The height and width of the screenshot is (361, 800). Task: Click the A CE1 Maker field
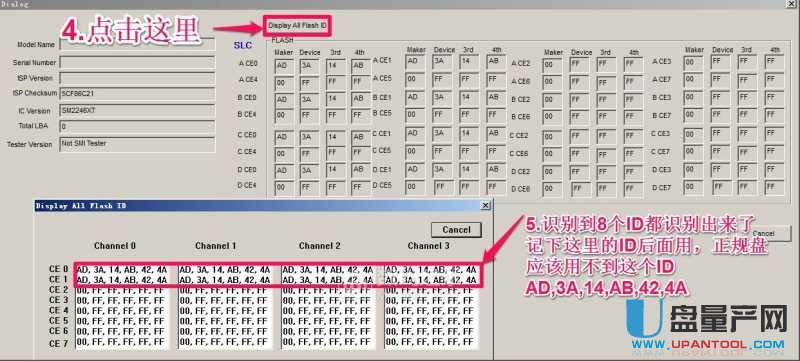click(x=416, y=62)
